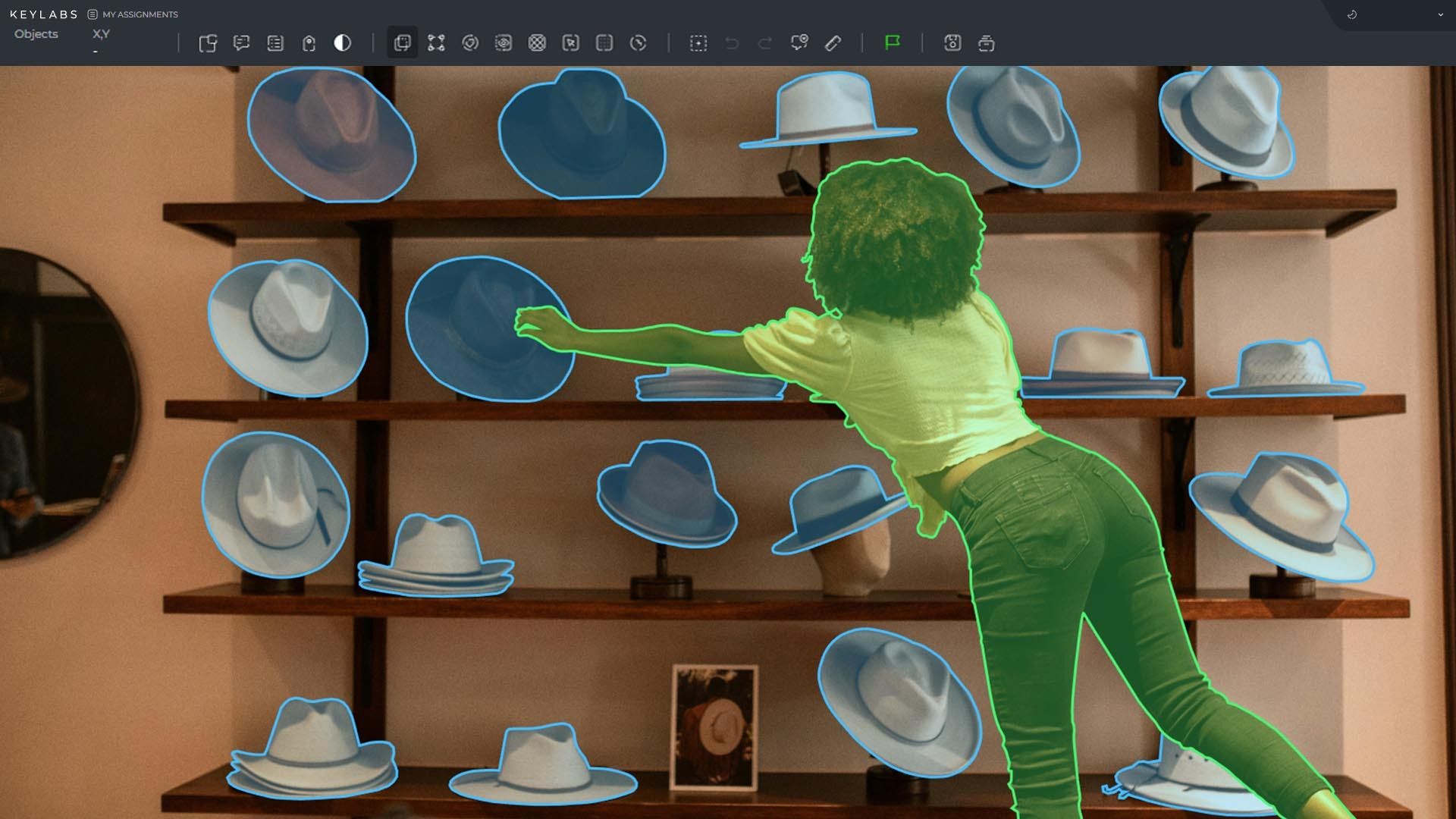This screenshot has width=1456, height=819.
Task: Undo the last annotation action
Action: click(x=732, y=43)
